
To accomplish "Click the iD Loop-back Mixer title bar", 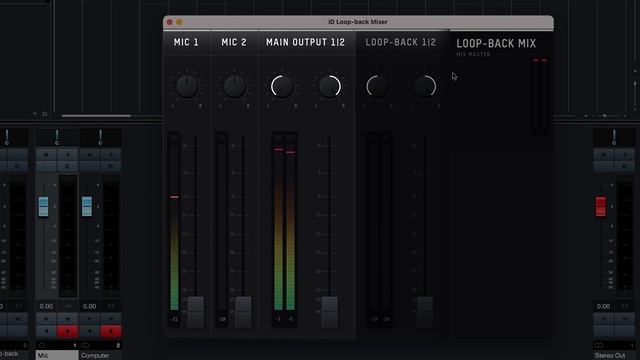I will [x=358, y=22].
